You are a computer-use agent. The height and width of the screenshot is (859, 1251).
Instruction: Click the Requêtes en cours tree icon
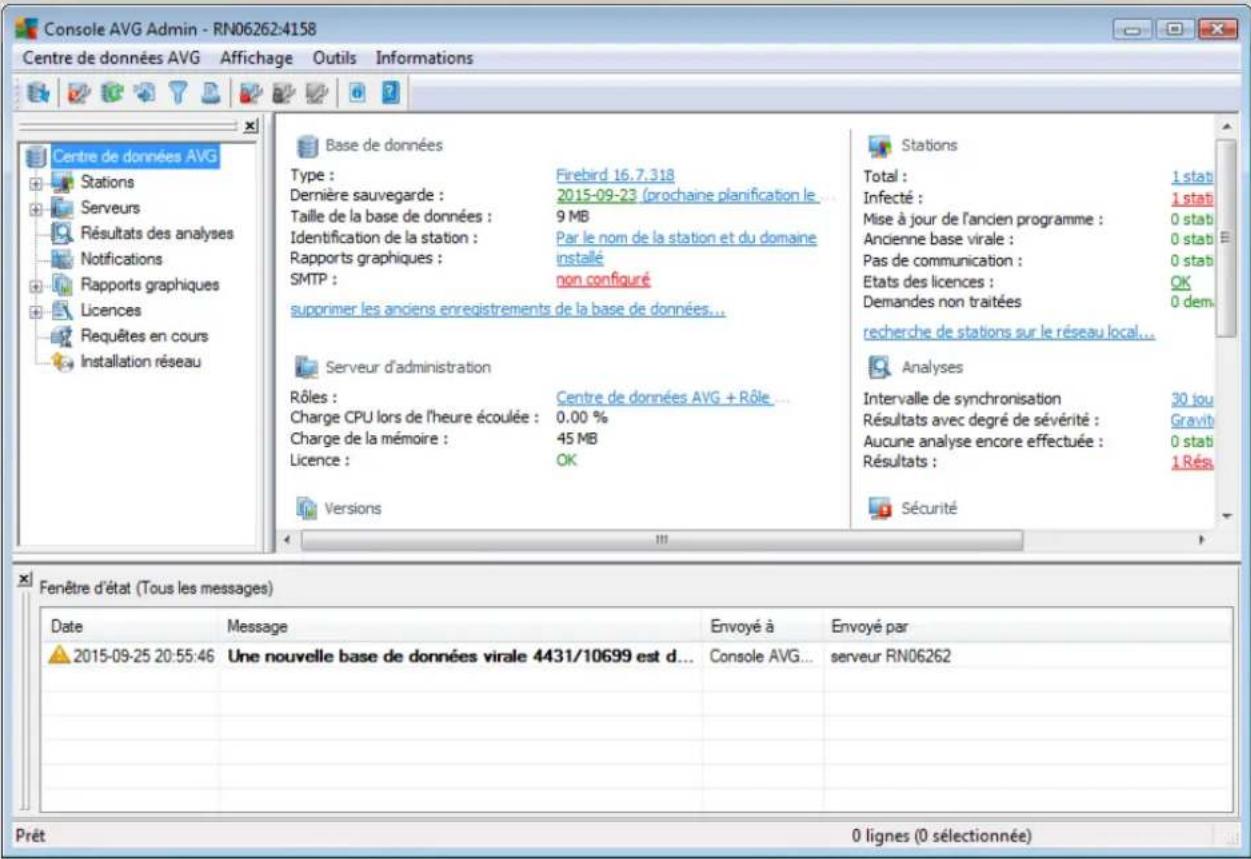pyautogui.click(x=62, y=336)
